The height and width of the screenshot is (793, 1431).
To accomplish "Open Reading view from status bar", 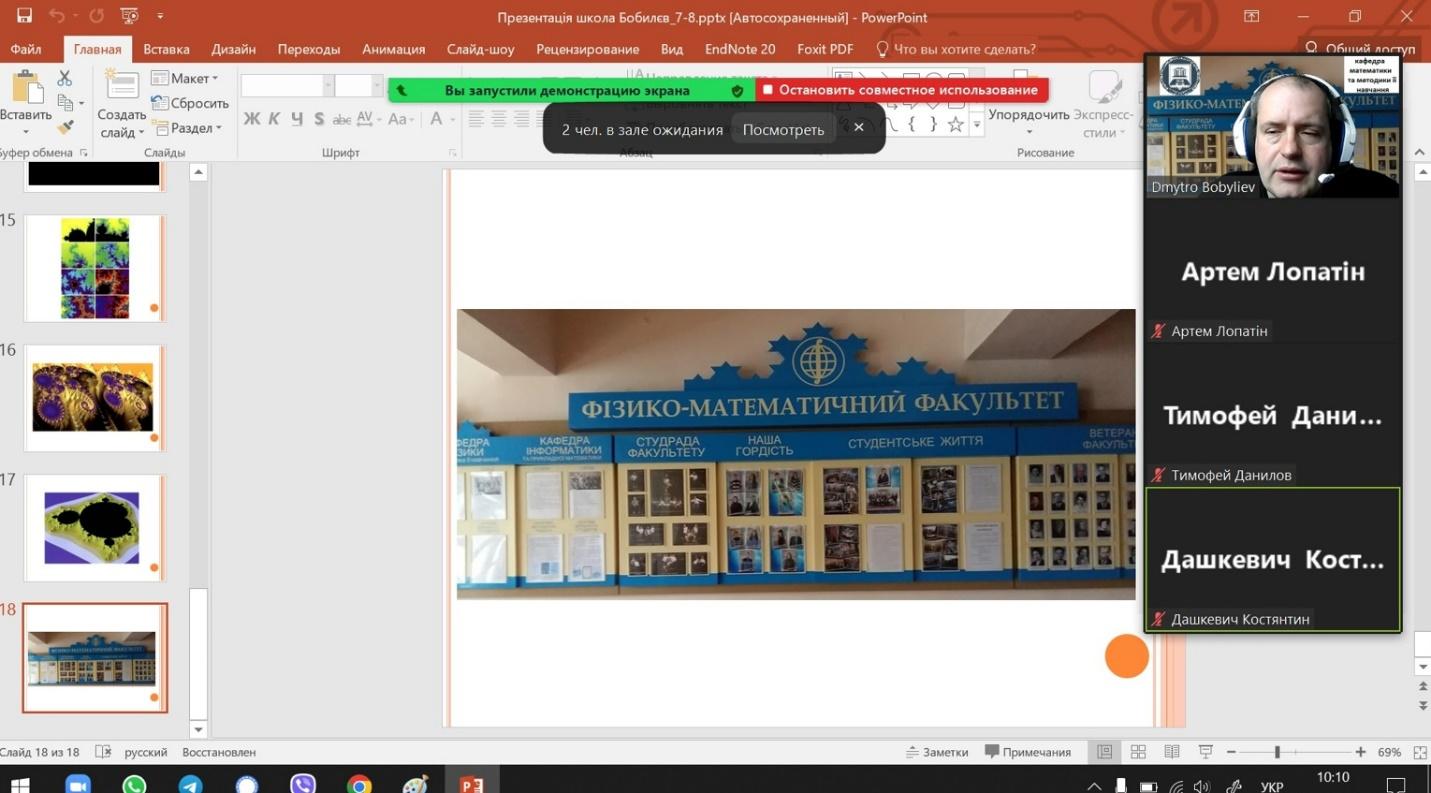I will click(x=1171, y=752).
